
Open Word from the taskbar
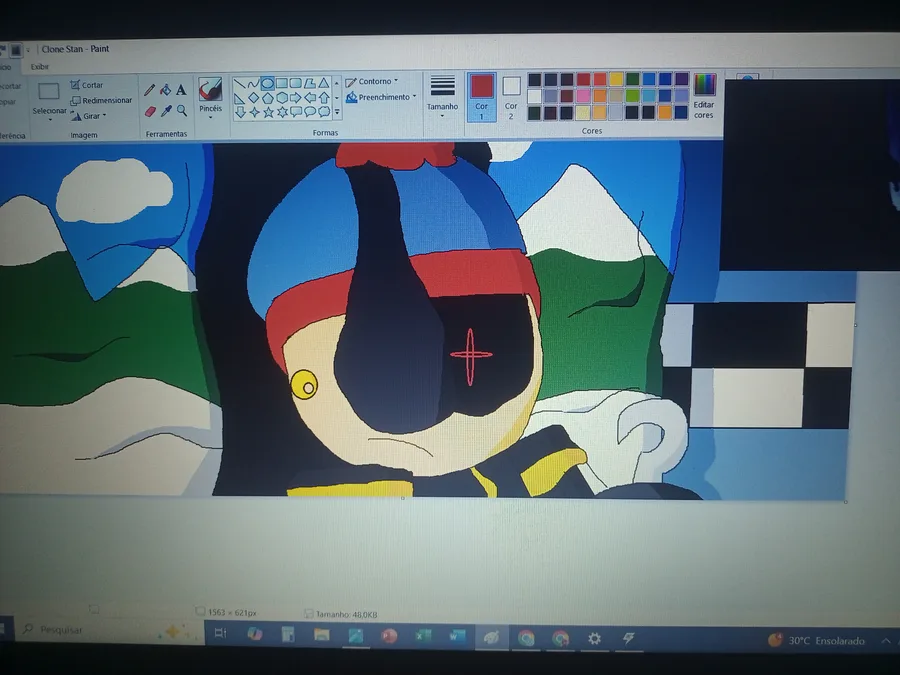pos(457,637)
